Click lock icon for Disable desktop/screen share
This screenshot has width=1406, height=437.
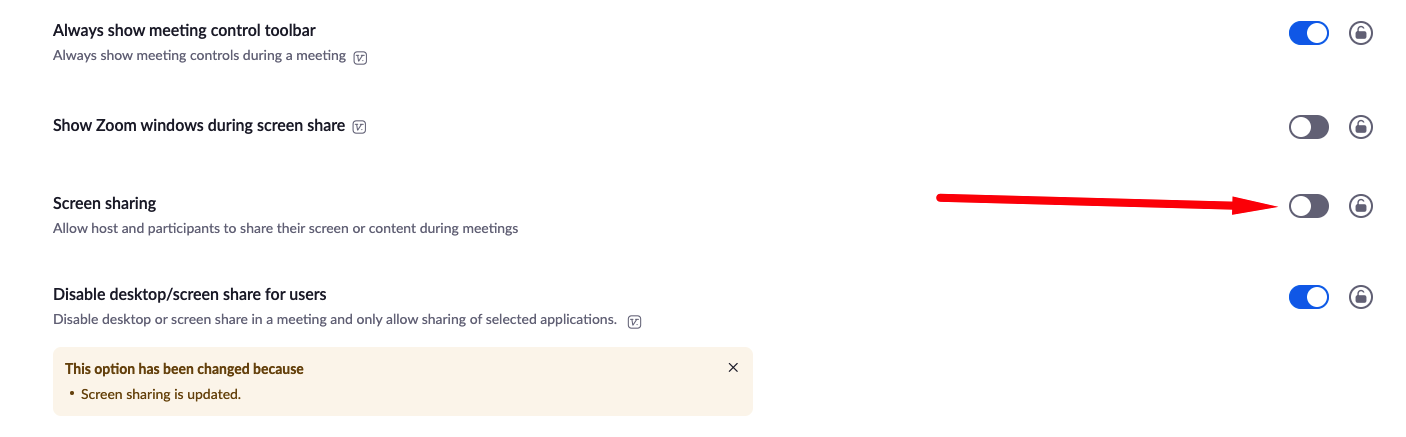pos(1360,297)
